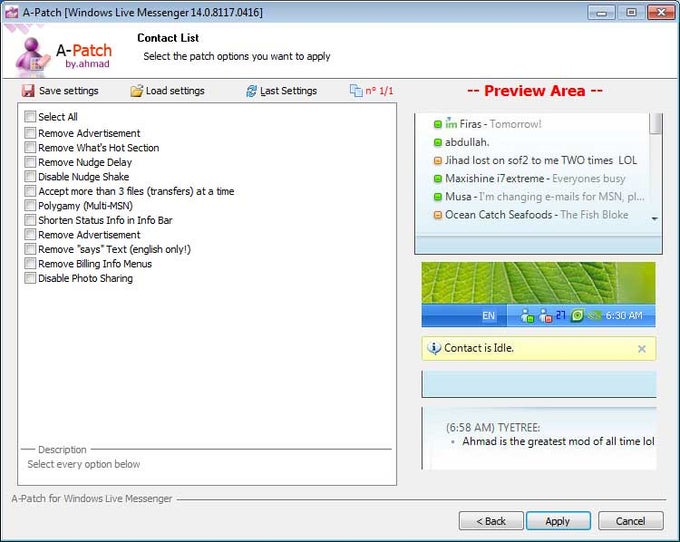Tick Remove "says" Text option
The image size is (680, 542).
[30, 249]
